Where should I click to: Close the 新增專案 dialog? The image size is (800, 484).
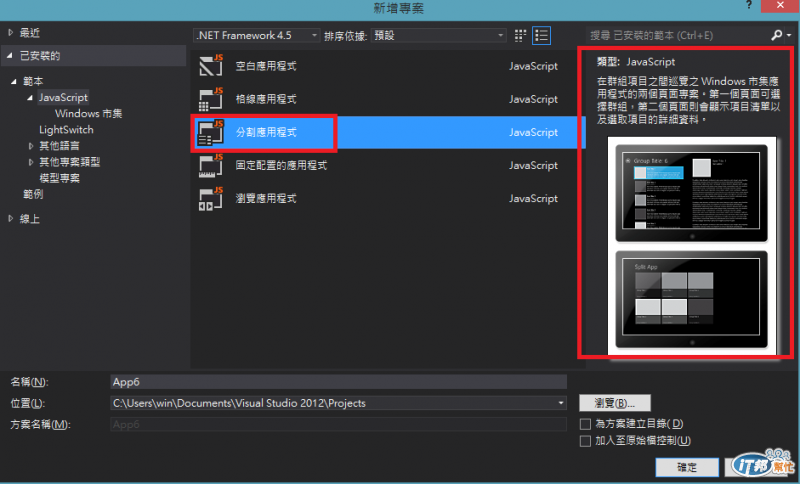coord(780,6)
